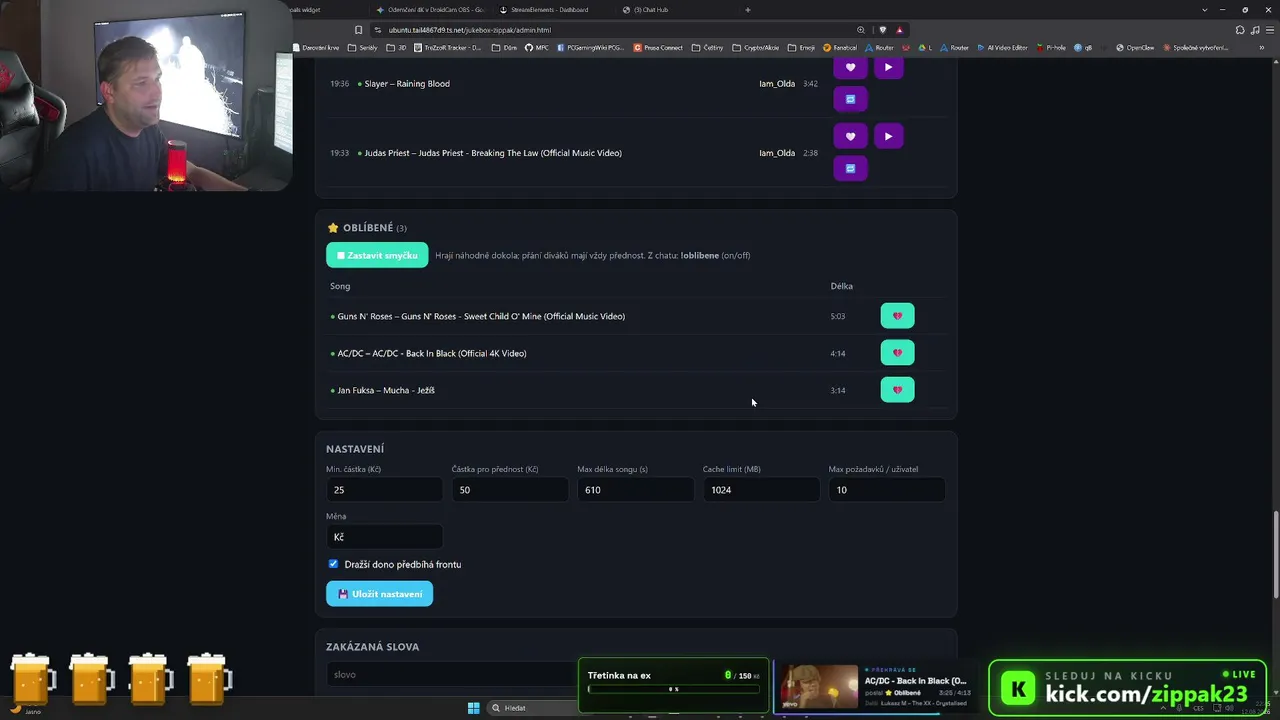Click the Třetinka na ex progress bar
Viewport: 1280px width, 720px height.
click(x=673, y=689)
